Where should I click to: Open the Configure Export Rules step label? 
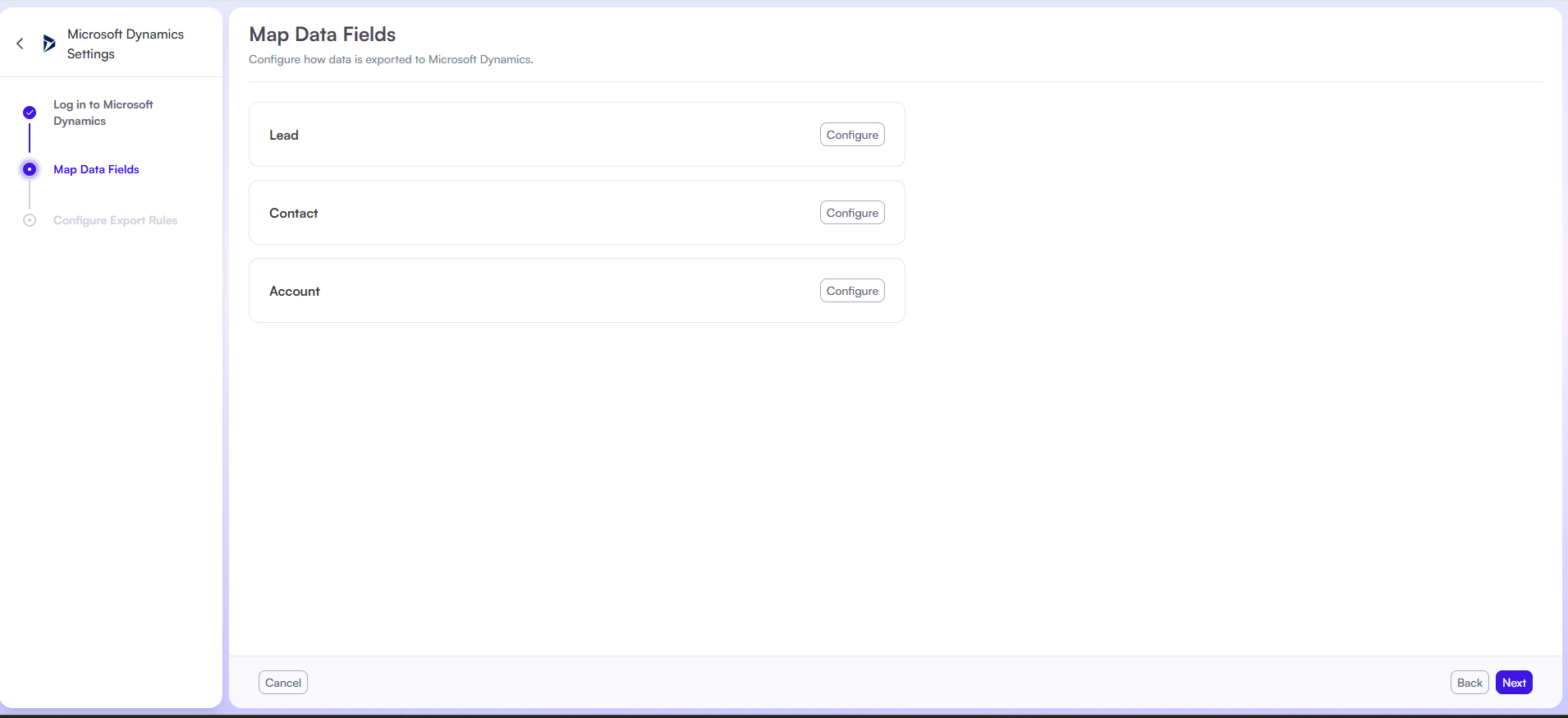click(115, 220)
